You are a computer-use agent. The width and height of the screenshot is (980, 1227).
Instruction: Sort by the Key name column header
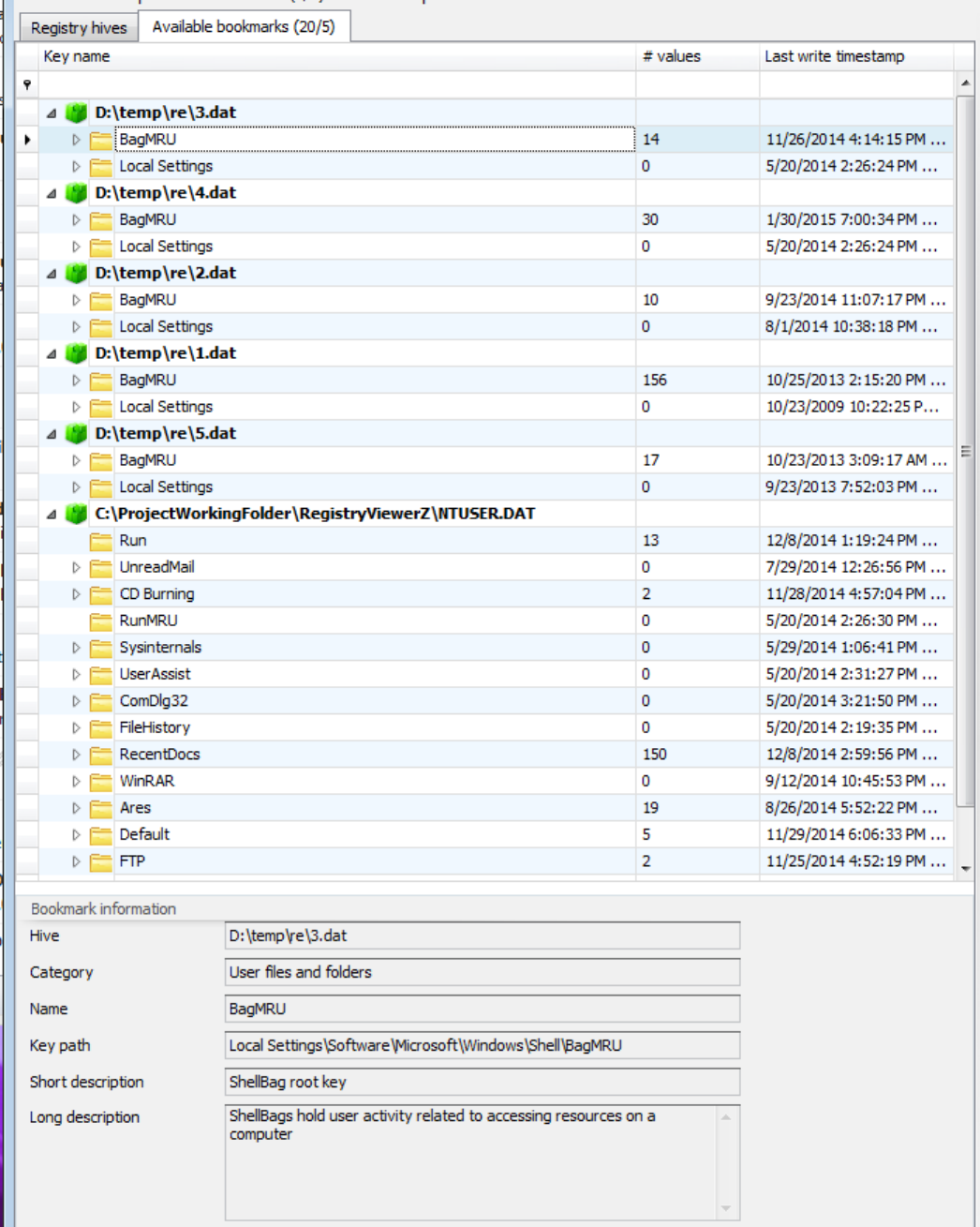tap(77, 56)
